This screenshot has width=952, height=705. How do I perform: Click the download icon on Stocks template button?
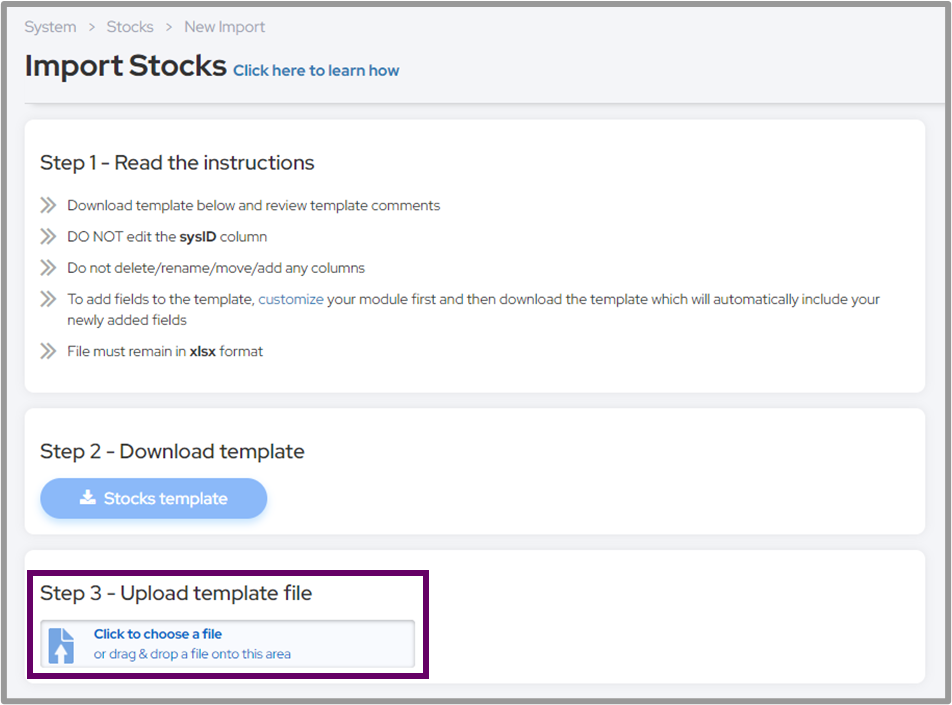click(88, 498)
